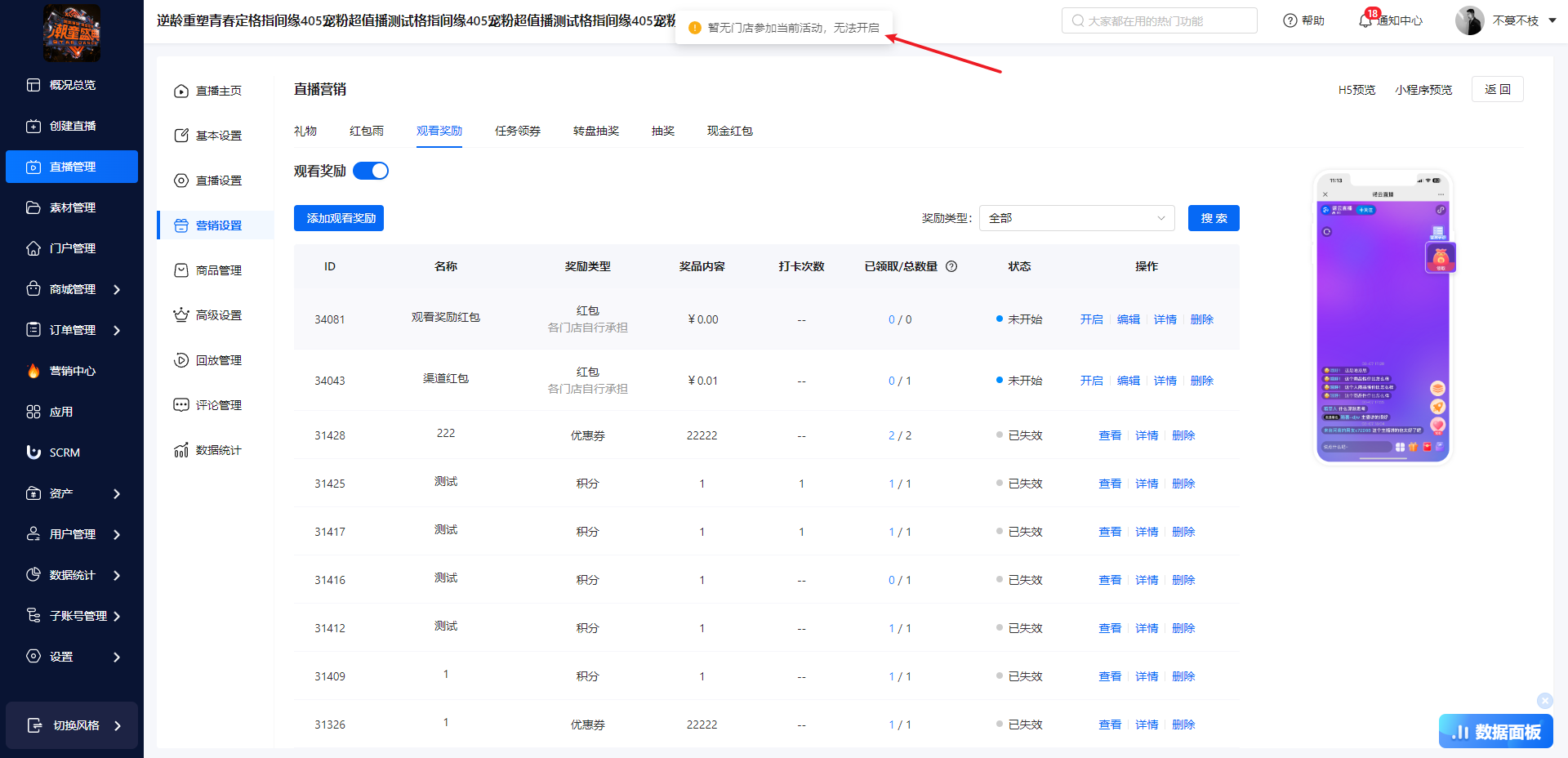Viewport: 1568px width, 758px height.
Task: Click the 评论管理 comment icon
Action: [x=181, y=405]
